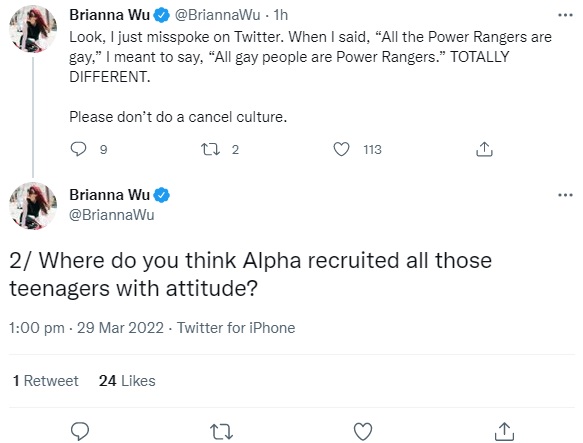
Task: Open the 1:00 pm · 29 Mar 2022 timestamp
Action: point(86,328)
